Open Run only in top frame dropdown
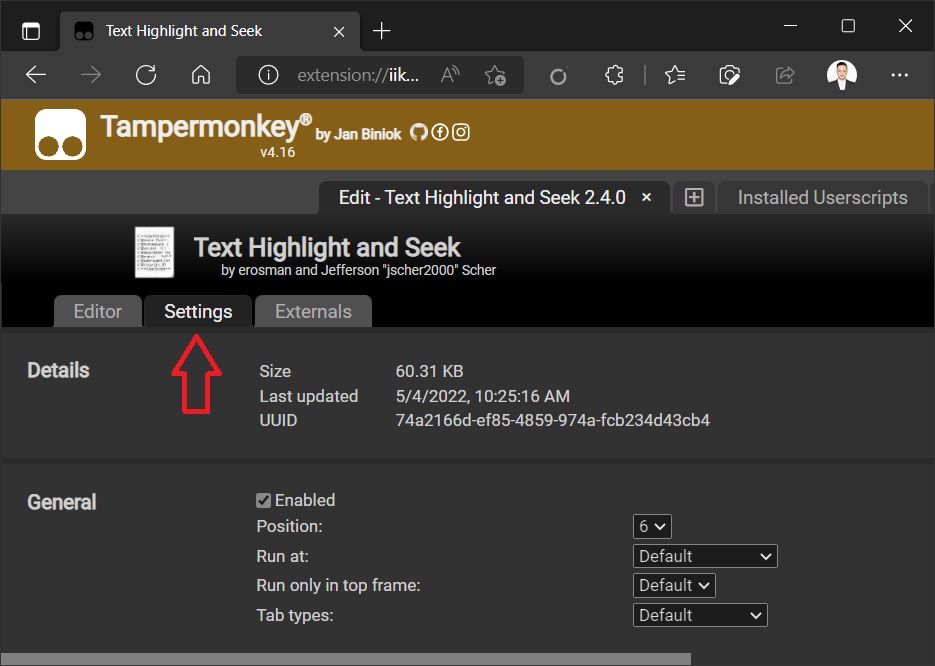 point(674,586)
